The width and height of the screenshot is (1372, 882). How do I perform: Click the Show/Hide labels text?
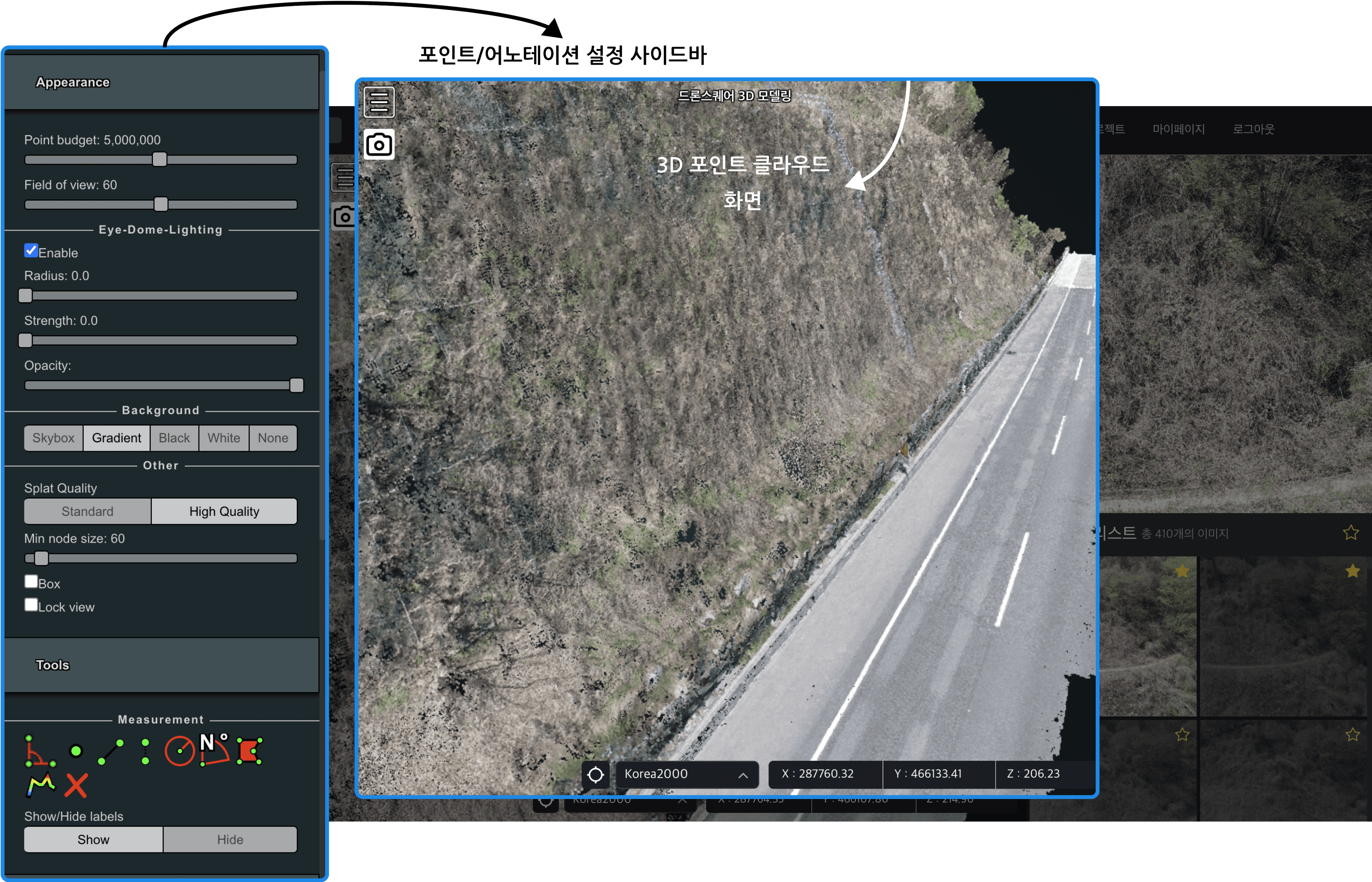[x=73, y=816]
